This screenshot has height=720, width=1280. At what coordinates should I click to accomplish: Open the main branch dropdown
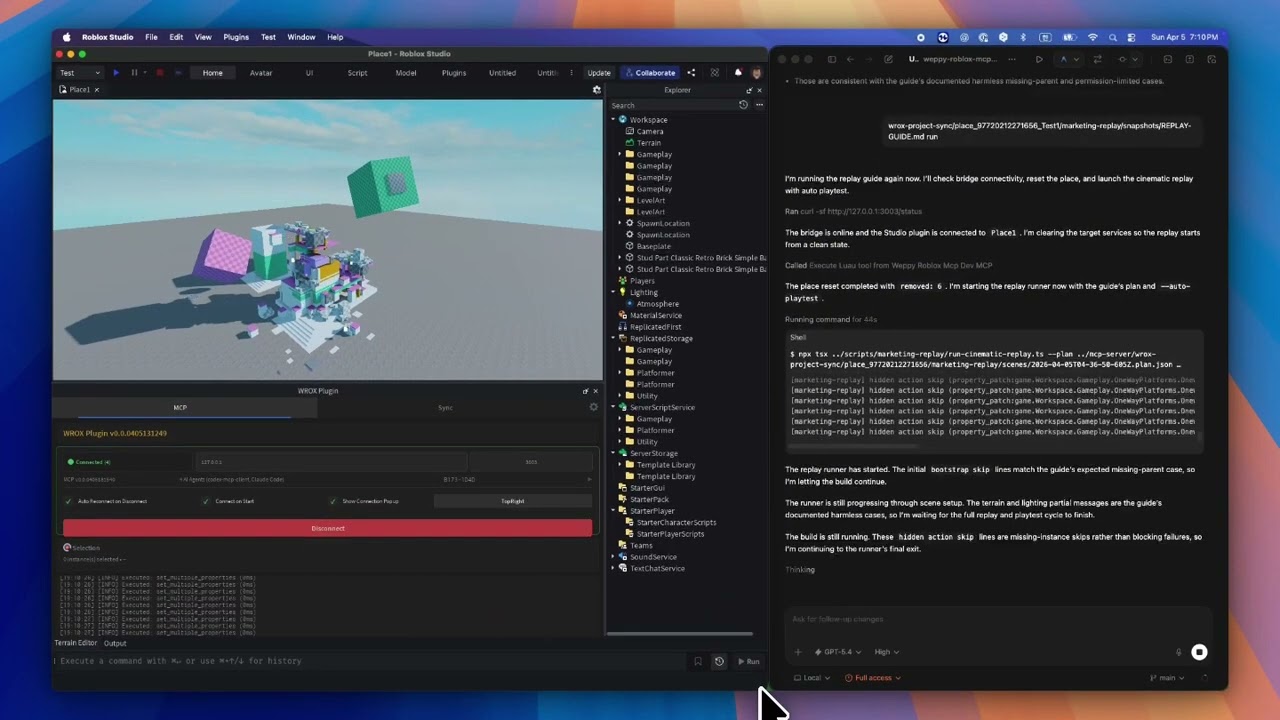(x=1168, y=678)
